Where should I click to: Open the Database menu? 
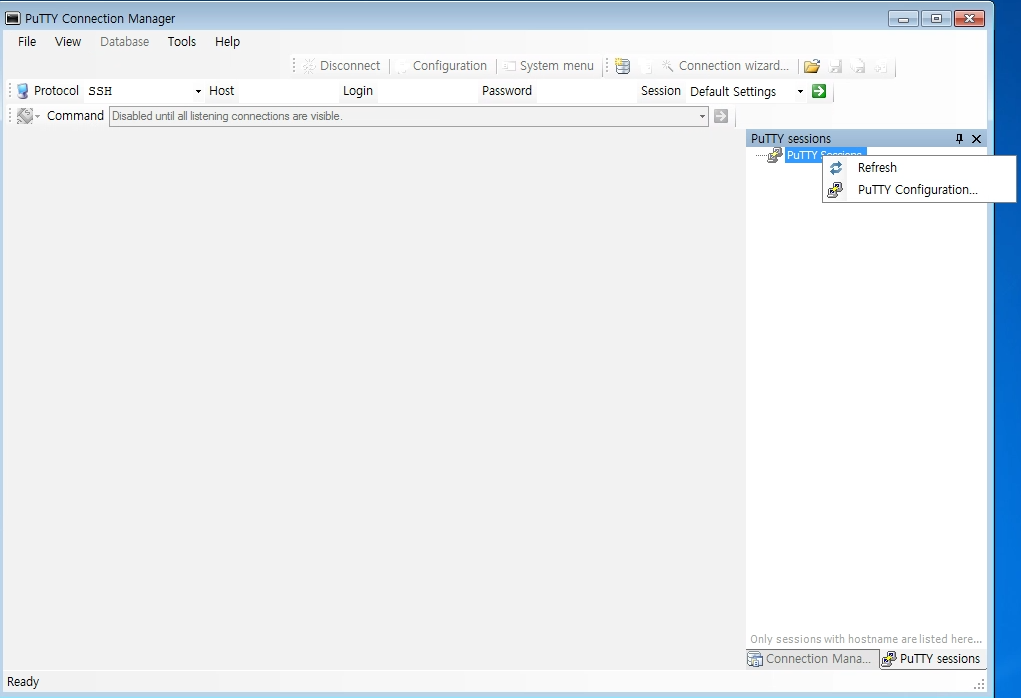pyautogui.click(x=124, y=42)
